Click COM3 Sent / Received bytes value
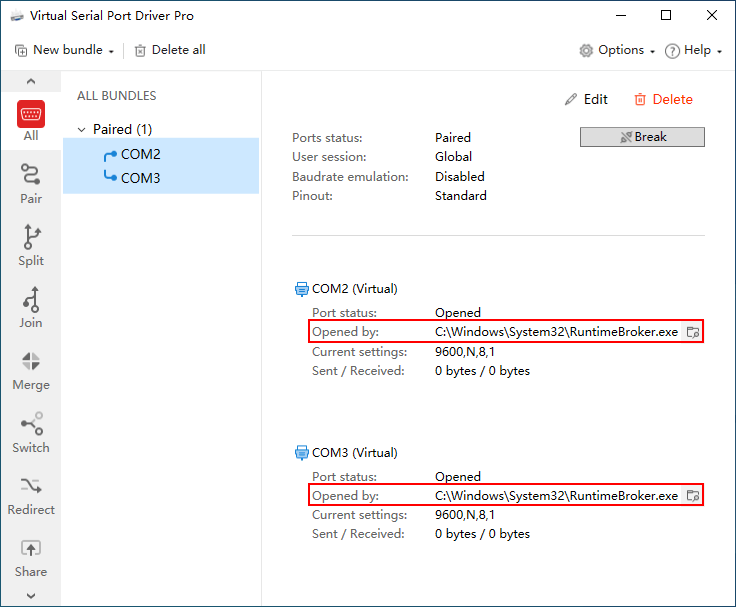The image size is (736, 607). pyautogui.click(x=482, y=534)
